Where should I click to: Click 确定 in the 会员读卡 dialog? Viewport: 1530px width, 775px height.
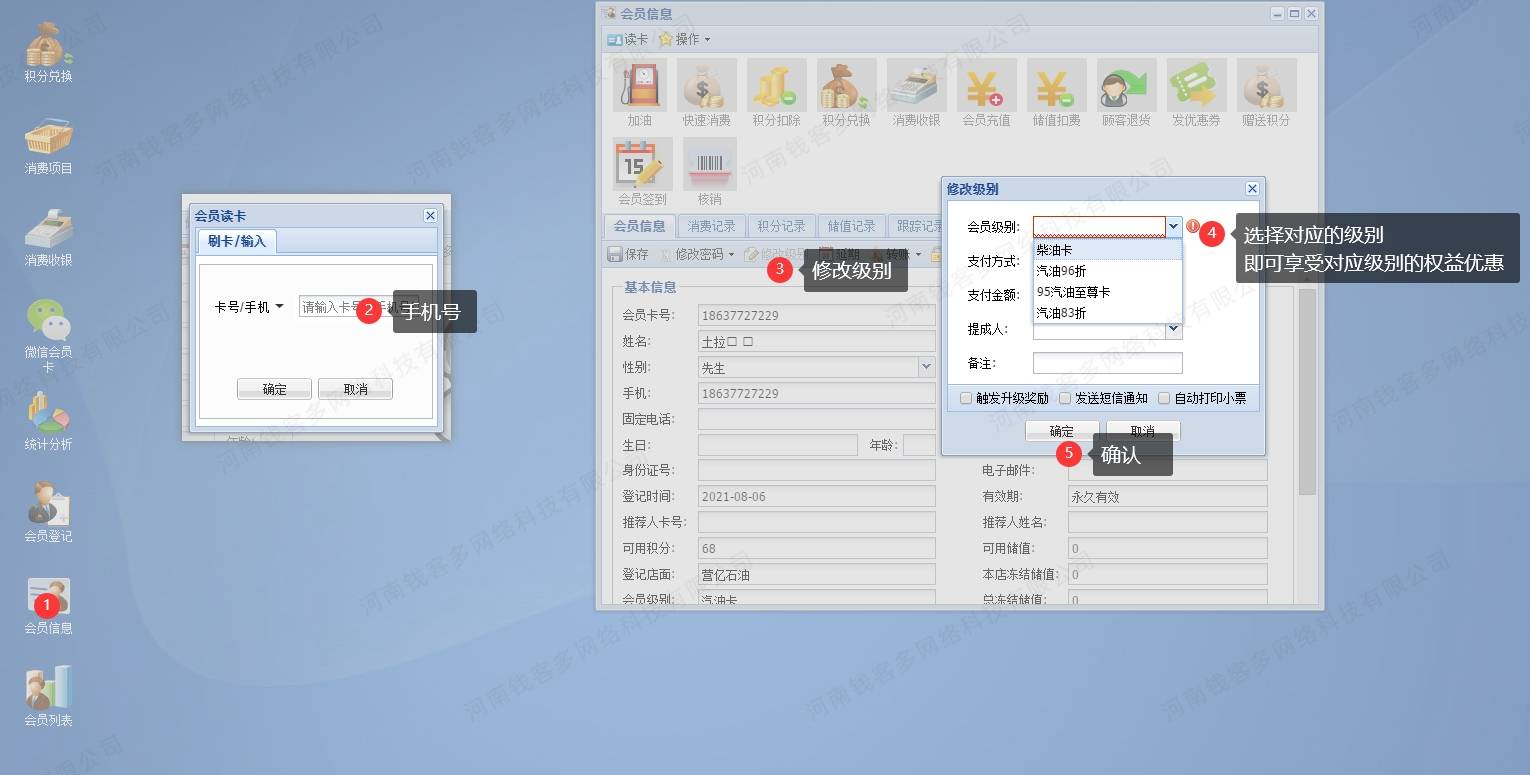tap(275, 389)
